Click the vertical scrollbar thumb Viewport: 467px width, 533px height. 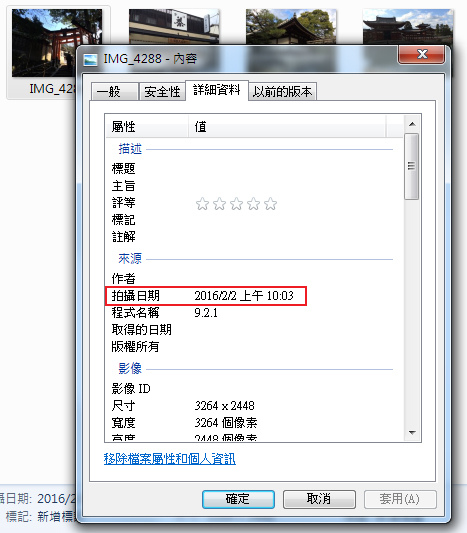[x=412, y=166]
